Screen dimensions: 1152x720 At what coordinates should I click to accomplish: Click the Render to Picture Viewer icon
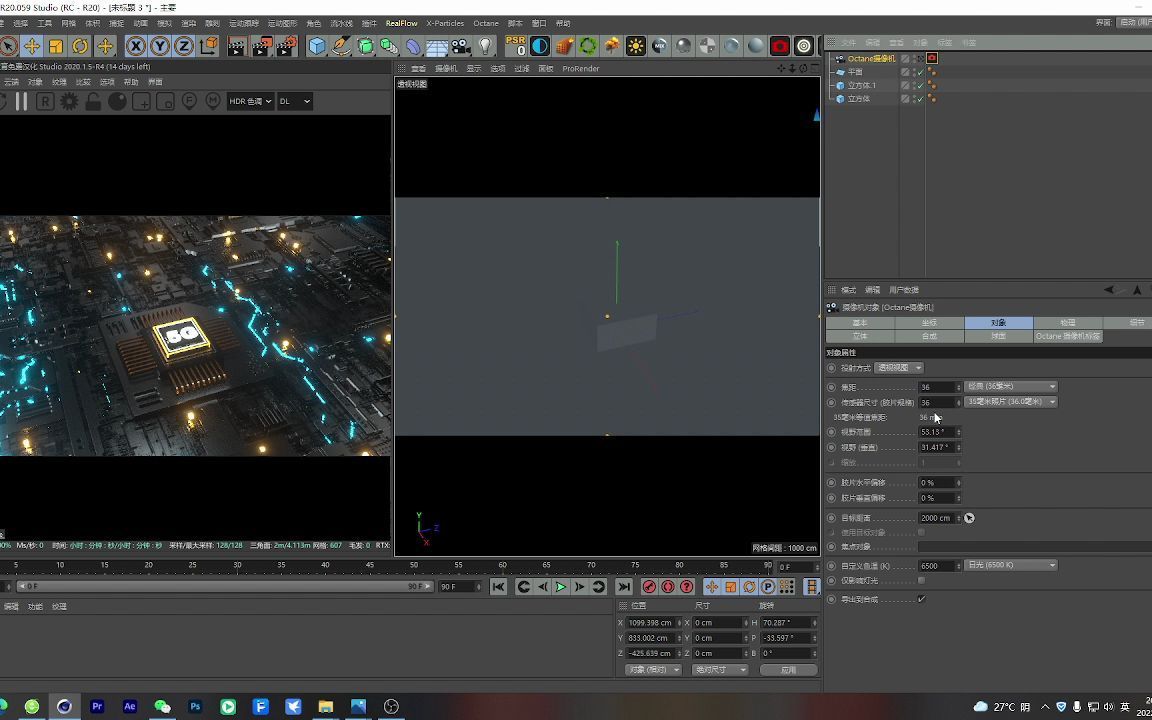pos(262,46)
